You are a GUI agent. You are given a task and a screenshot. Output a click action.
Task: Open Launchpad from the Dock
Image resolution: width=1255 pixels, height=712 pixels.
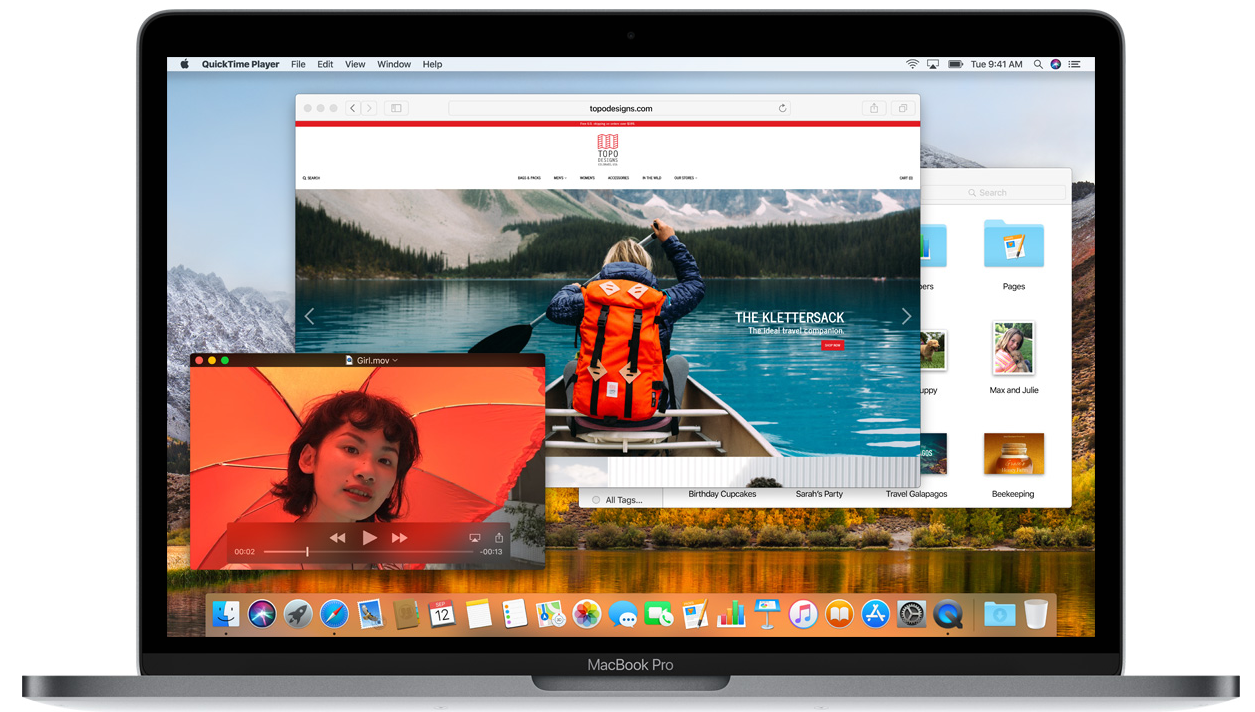click(298, 614)
